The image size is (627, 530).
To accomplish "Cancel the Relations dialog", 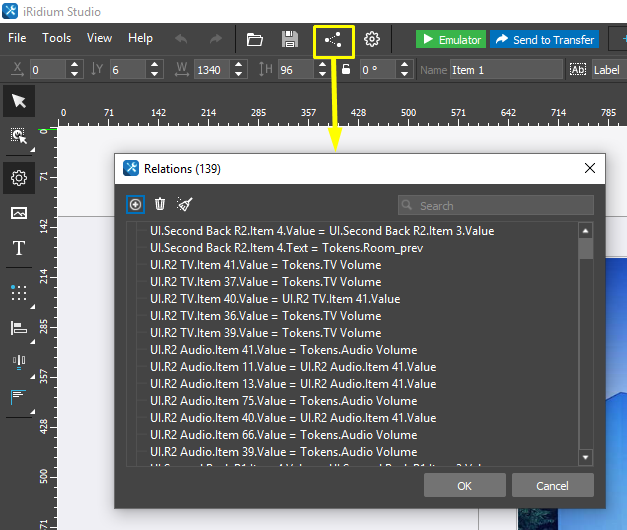I will [x=553, y=486].
